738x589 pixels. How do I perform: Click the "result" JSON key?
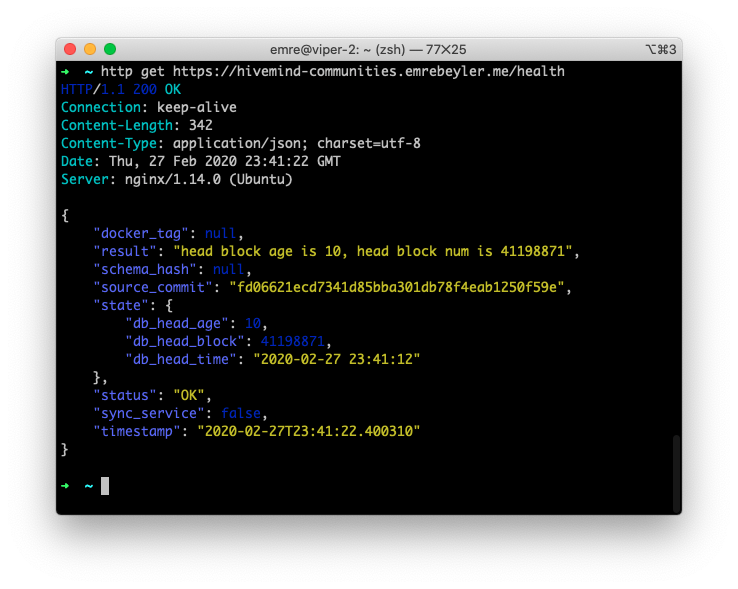coord(125,251)
